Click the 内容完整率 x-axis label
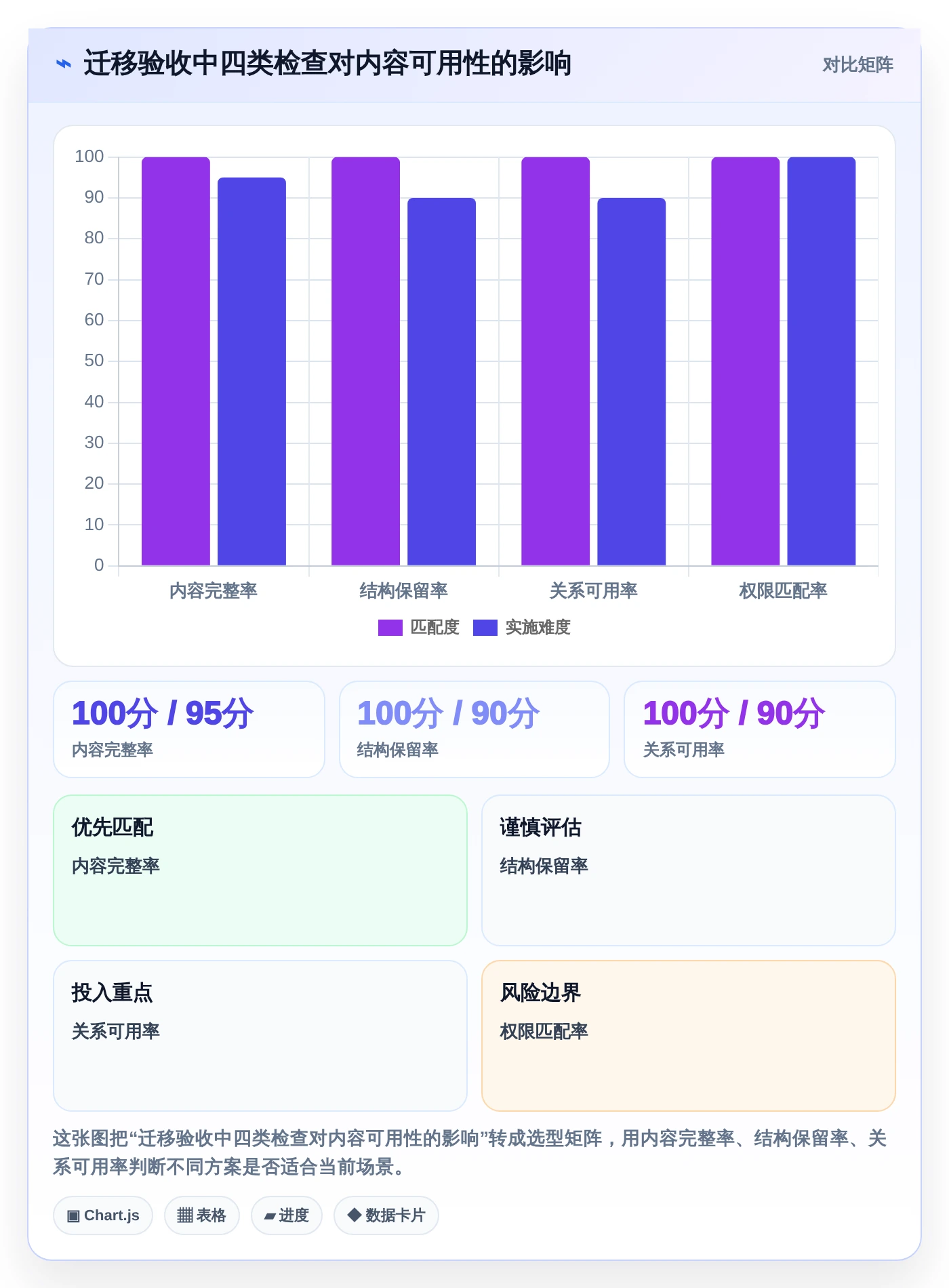This screenshot has width=949, height=1288. click(x=214, y=590)
